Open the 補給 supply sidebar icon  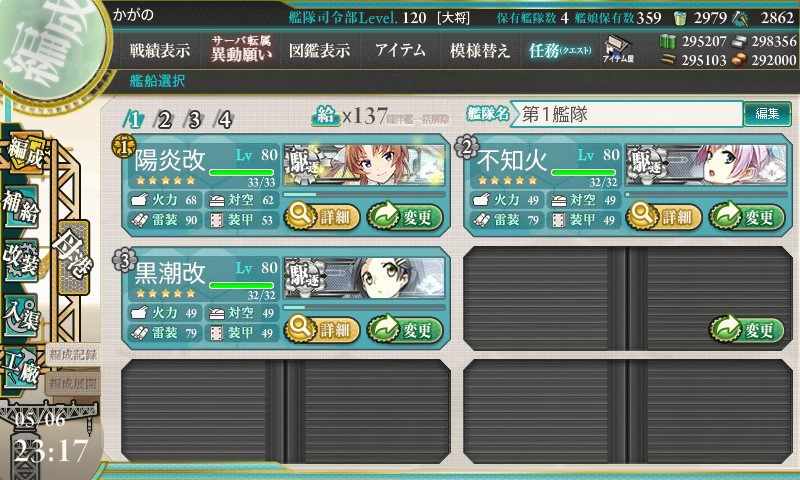click(x=21, y=207)
